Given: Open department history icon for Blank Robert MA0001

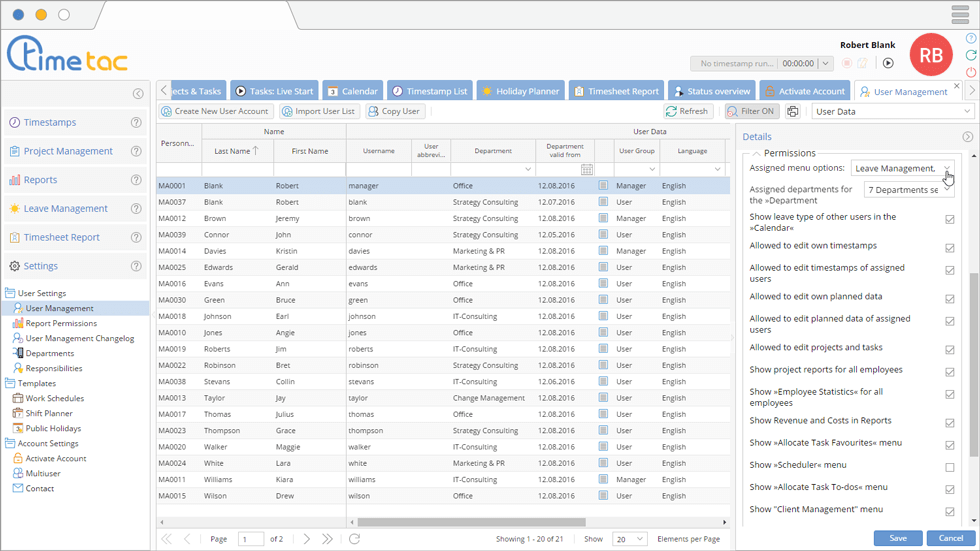Looking at the screenshot, I should [x=603, y=186].
